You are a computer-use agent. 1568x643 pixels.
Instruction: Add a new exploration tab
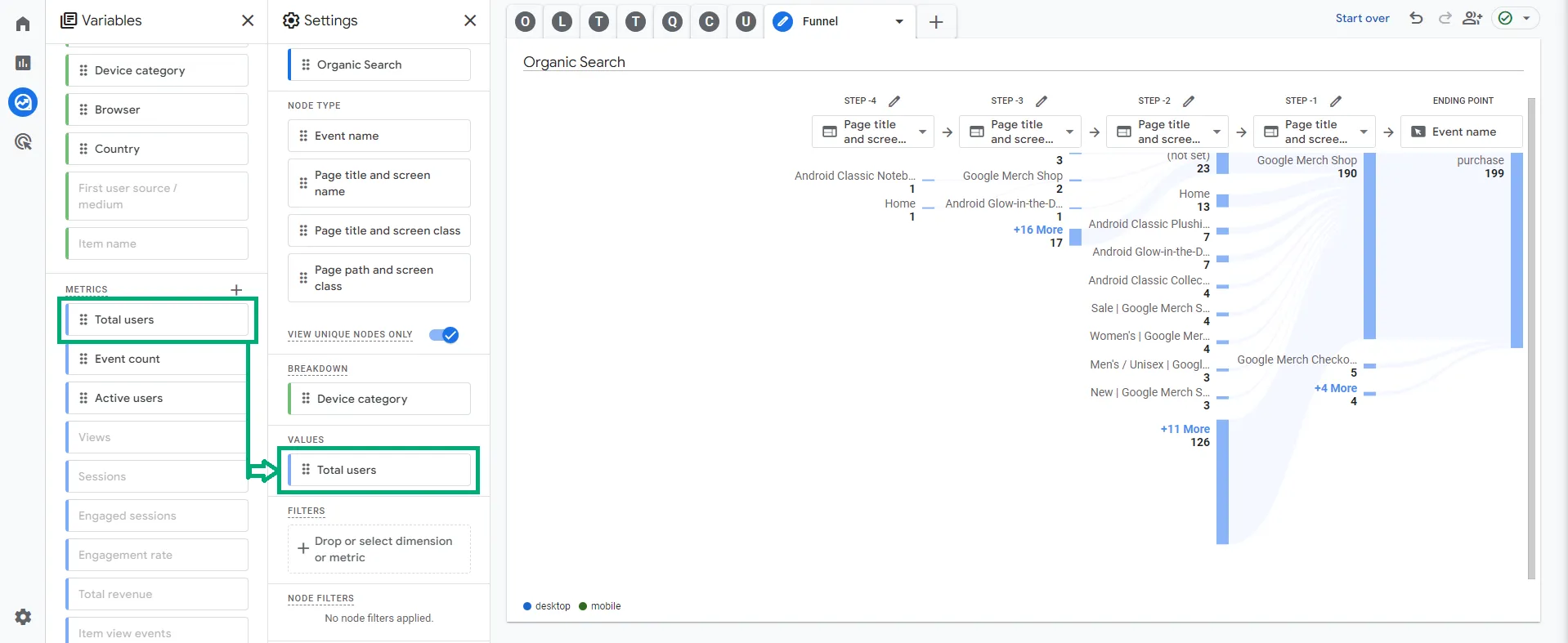pos(936,22)
